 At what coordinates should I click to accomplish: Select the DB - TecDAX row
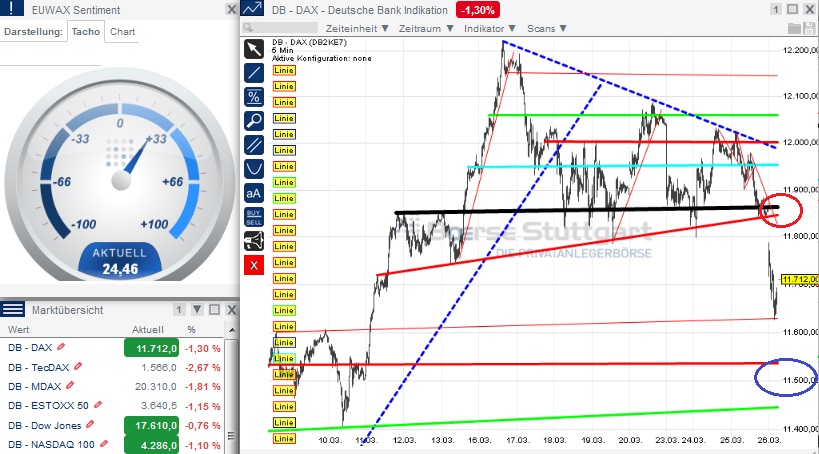coord(114,367)
